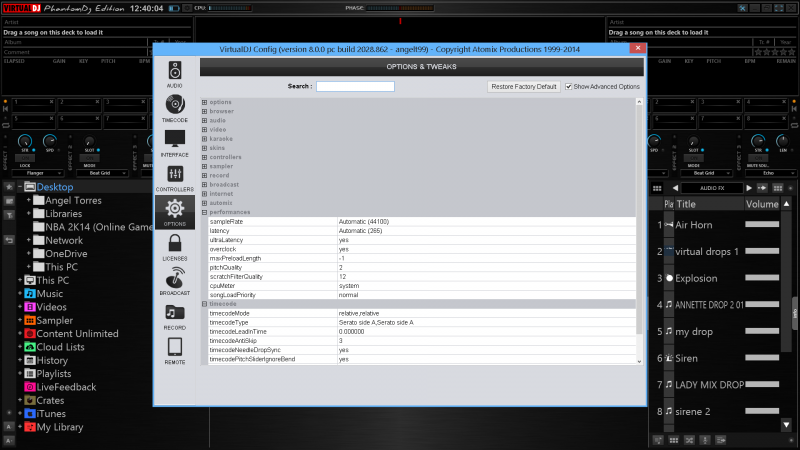Image resolution: width=800 pixels, height=450 pixels.
Task: Open the Remote settings page
Action: (x=174, y=351)
